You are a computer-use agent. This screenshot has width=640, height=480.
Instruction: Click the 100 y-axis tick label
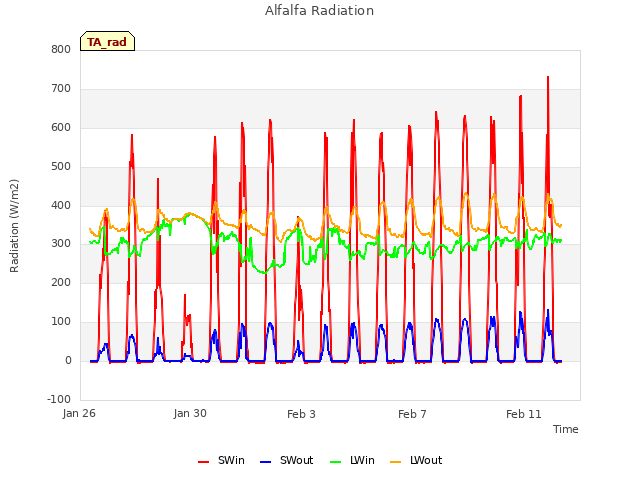pyautogui.click(x=61, y=322)
